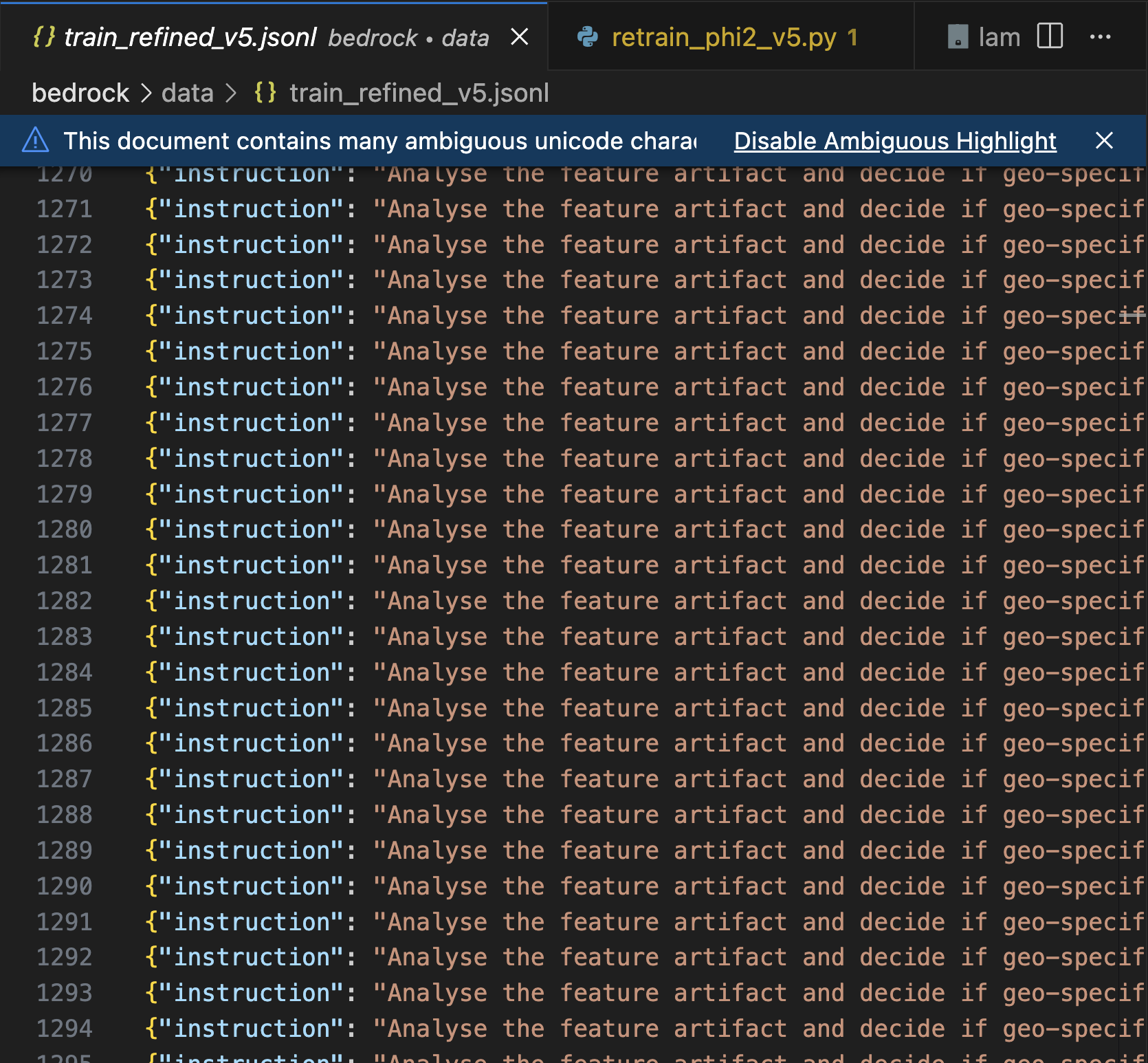The width and height of the screenshot is (1148, 1063).
Task: Click the opening brace on line 1291
Action: tap(151, 922)
